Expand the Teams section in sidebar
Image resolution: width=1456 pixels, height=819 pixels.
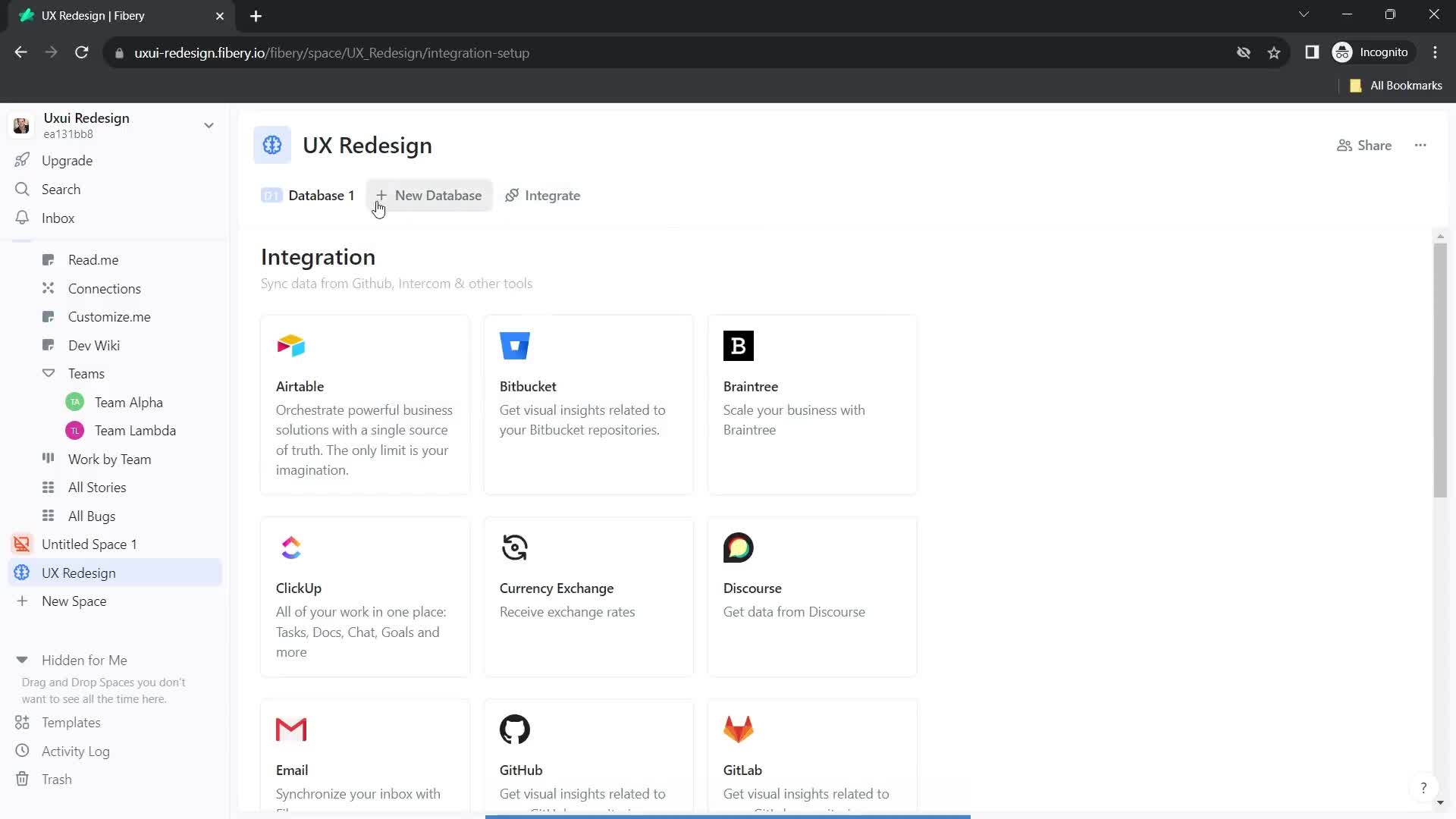click(48, 373)
